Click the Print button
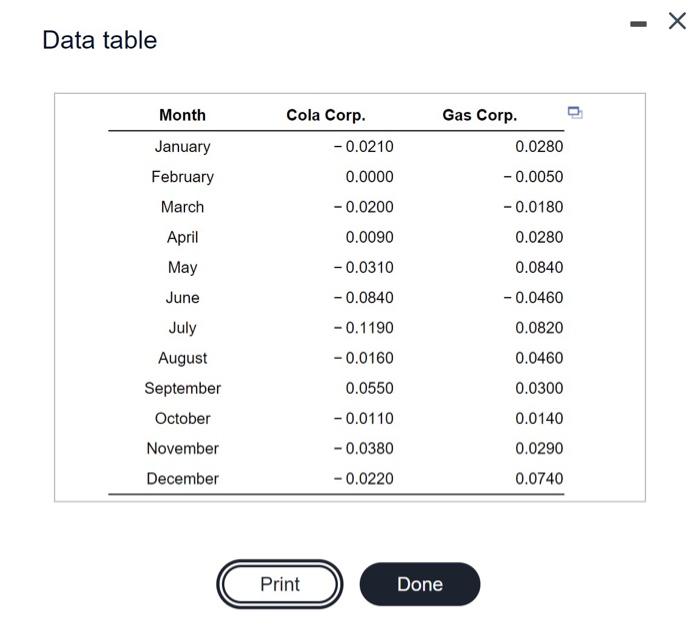700x639 pixels. tap(280, 584)
